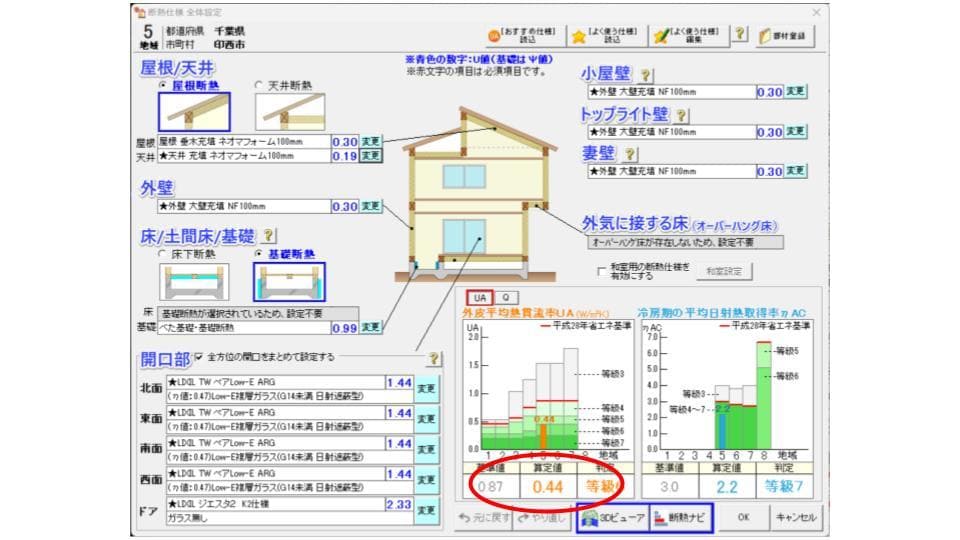Choose underfloor insulation diagram thumbnail

coord(194,282)
